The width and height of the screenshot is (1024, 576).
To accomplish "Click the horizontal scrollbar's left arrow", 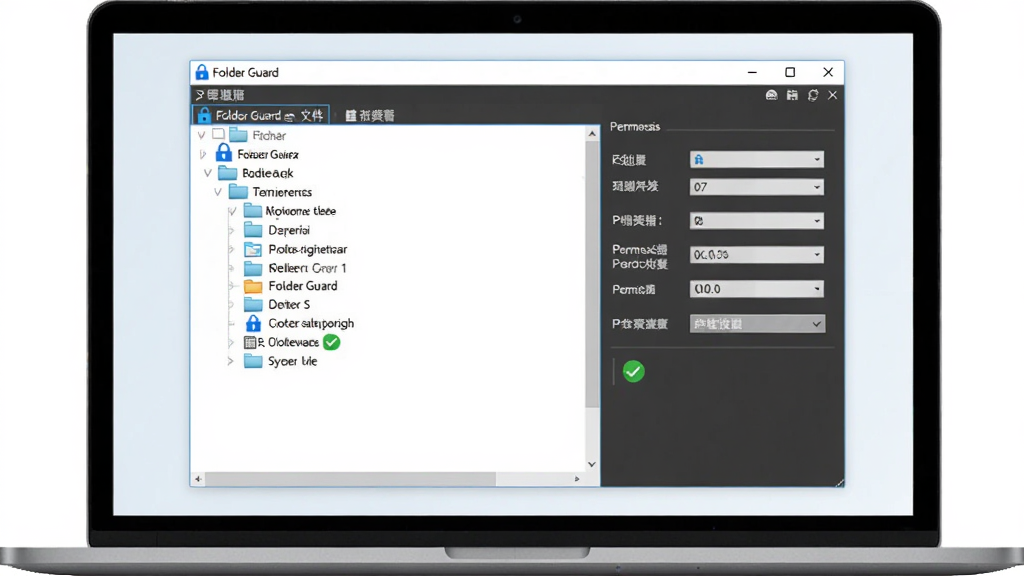I will click(x=198, y=479).
